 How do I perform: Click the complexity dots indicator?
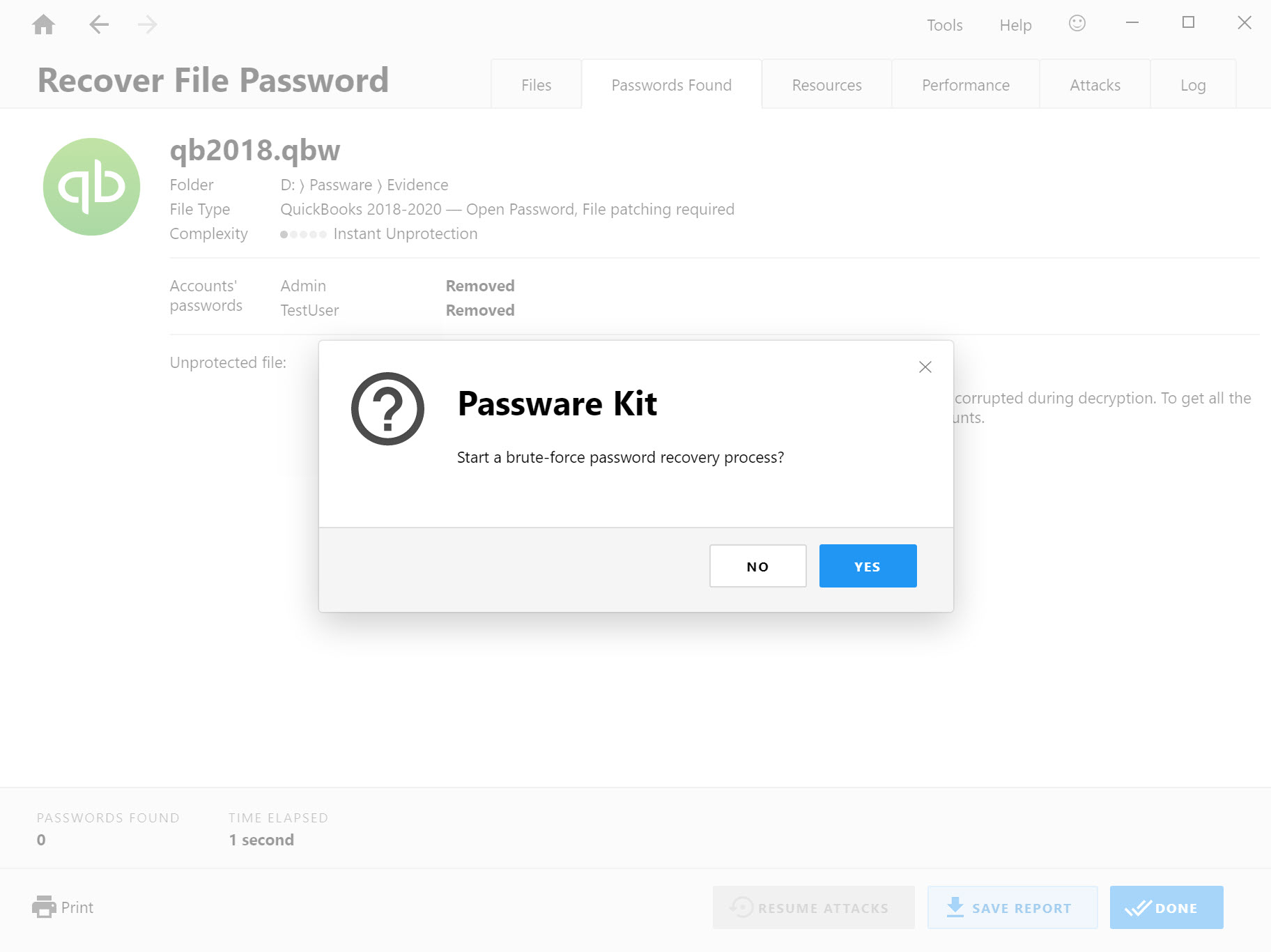point(303,234)
